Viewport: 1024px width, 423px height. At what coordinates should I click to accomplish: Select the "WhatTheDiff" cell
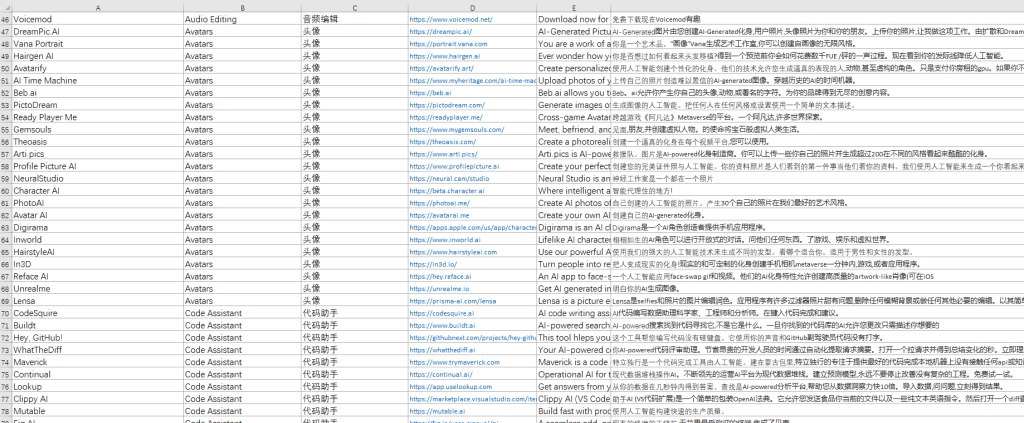97,349
